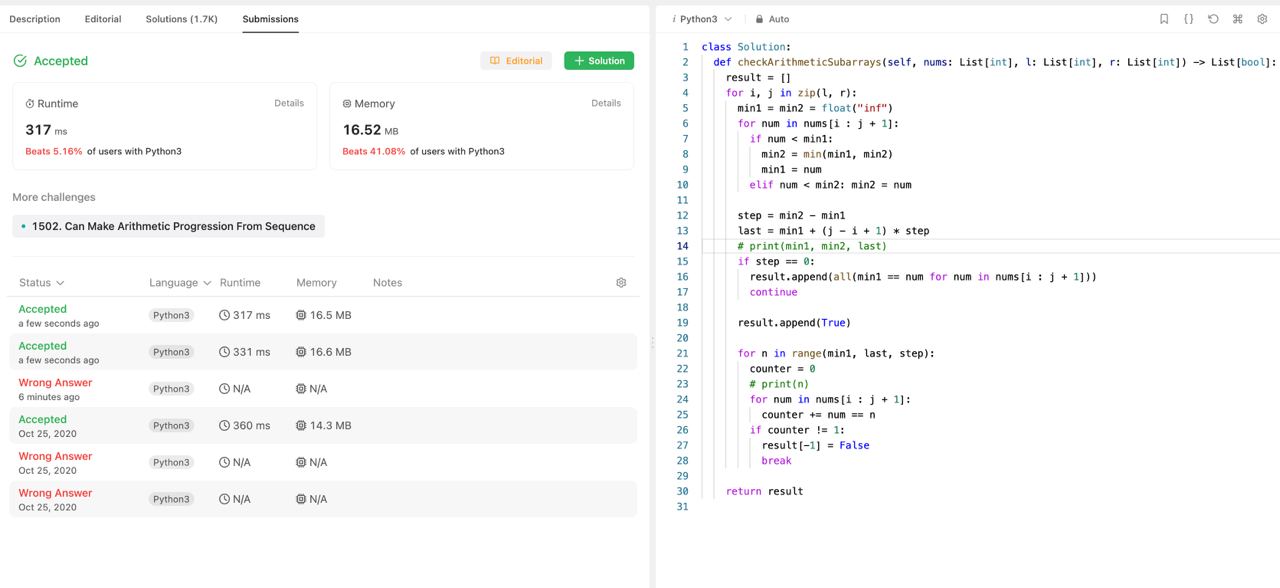Click the Python3 tag in the 317 ms row
This screenshot has width=1280, height=588.
171,315
